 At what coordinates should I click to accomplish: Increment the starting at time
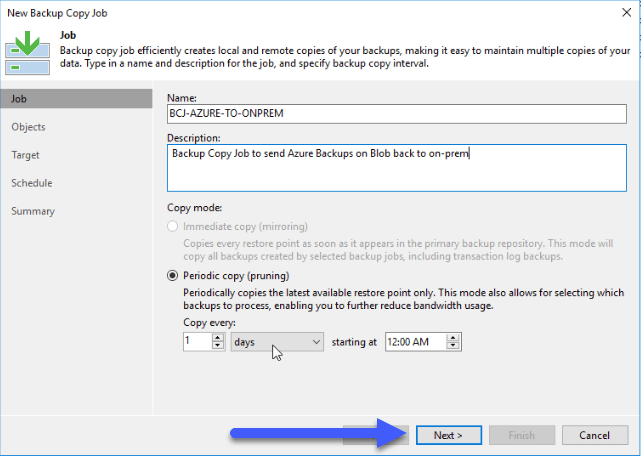tap(453, 337)
